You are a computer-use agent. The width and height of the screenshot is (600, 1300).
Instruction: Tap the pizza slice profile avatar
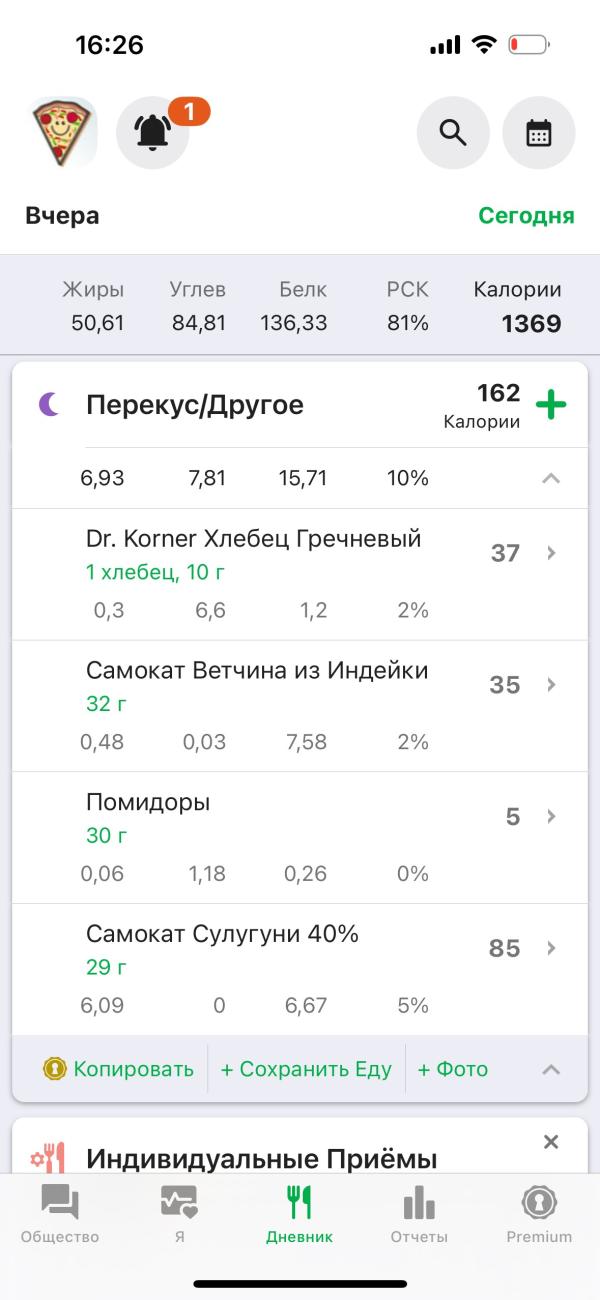tap(62, 133)
